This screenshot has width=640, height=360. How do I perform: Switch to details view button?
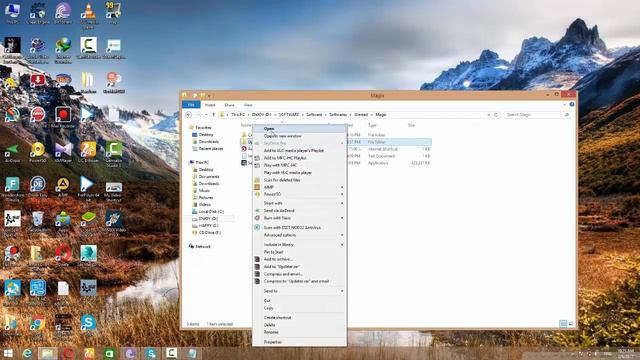(x=563, y=324)
